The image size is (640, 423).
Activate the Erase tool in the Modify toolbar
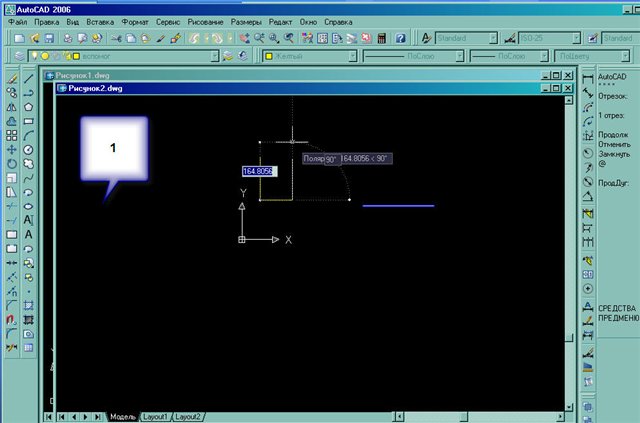11,78
